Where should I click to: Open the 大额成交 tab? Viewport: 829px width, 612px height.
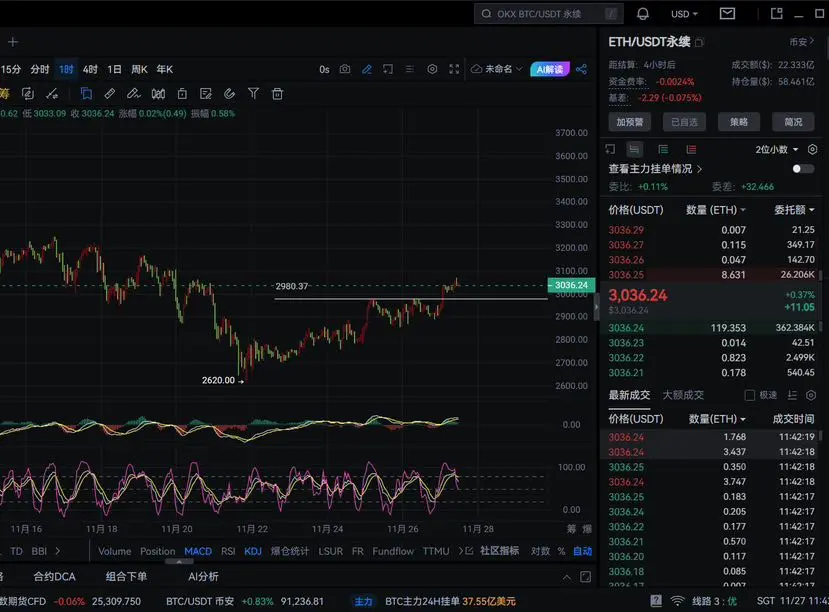[683, 395]
